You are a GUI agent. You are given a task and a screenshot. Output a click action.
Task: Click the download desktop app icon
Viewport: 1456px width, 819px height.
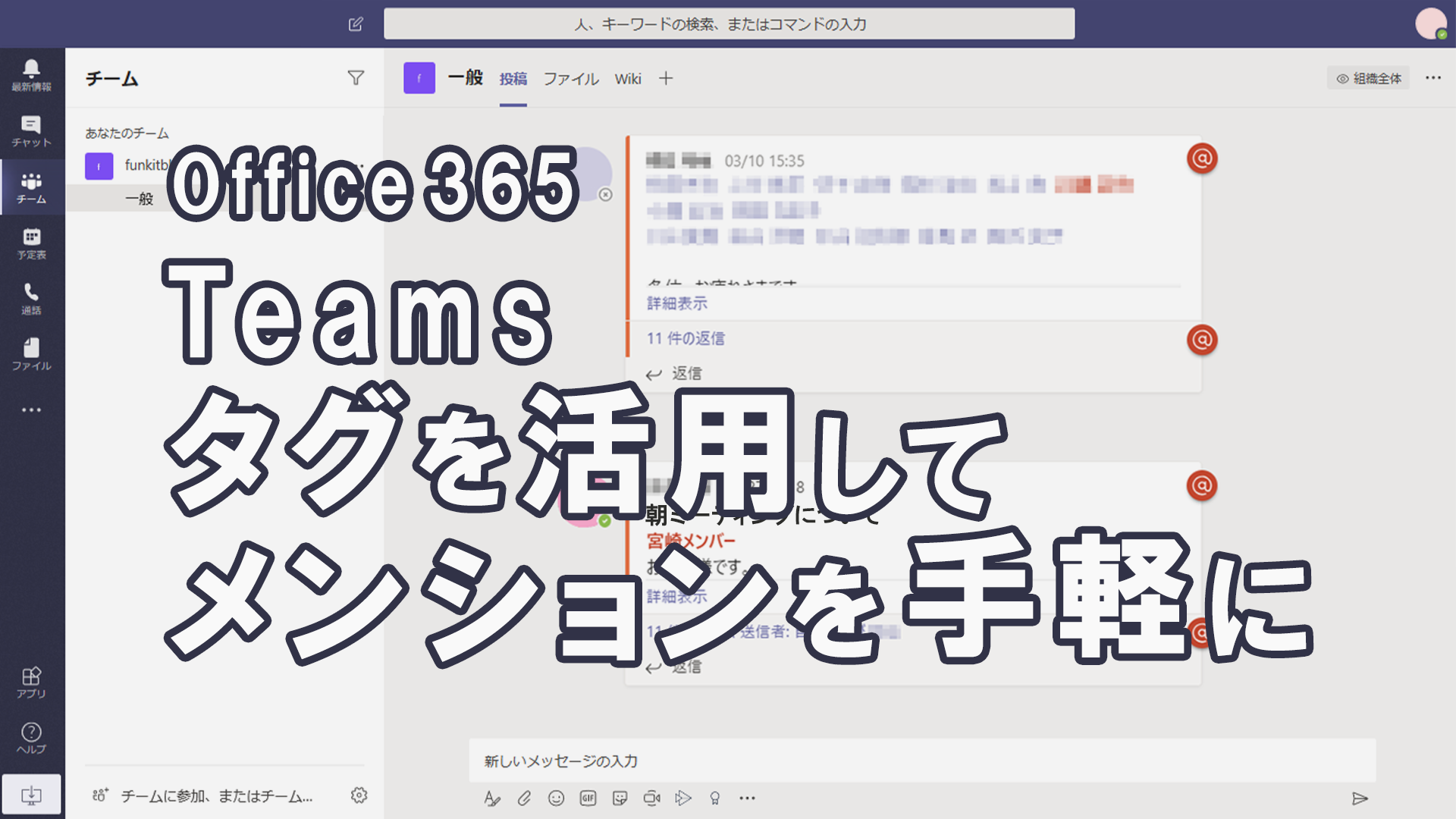pyautogui.click(x=31, y=795)
